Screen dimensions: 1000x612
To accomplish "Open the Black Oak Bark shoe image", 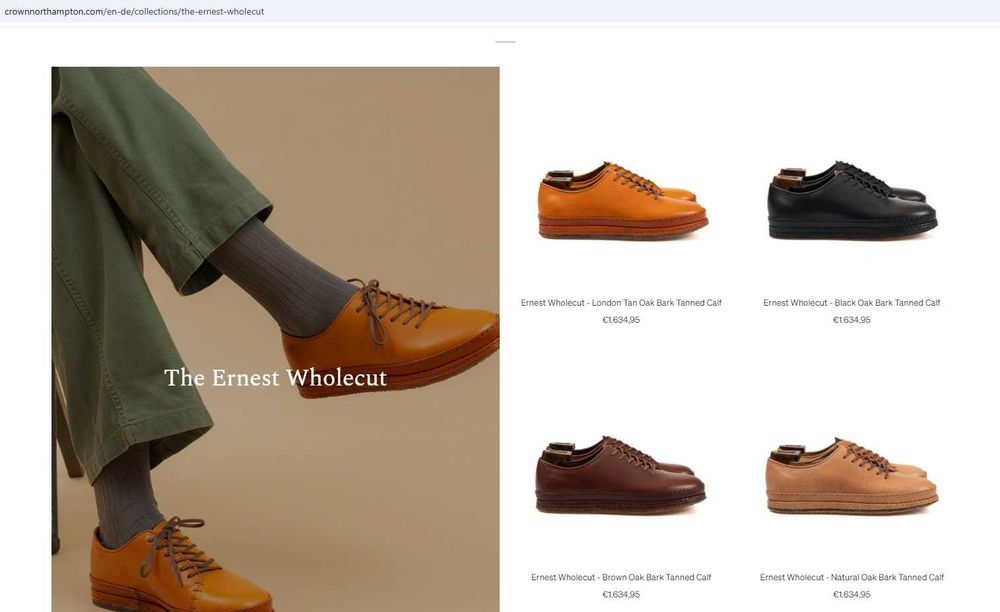I will (x=852, y=201).
